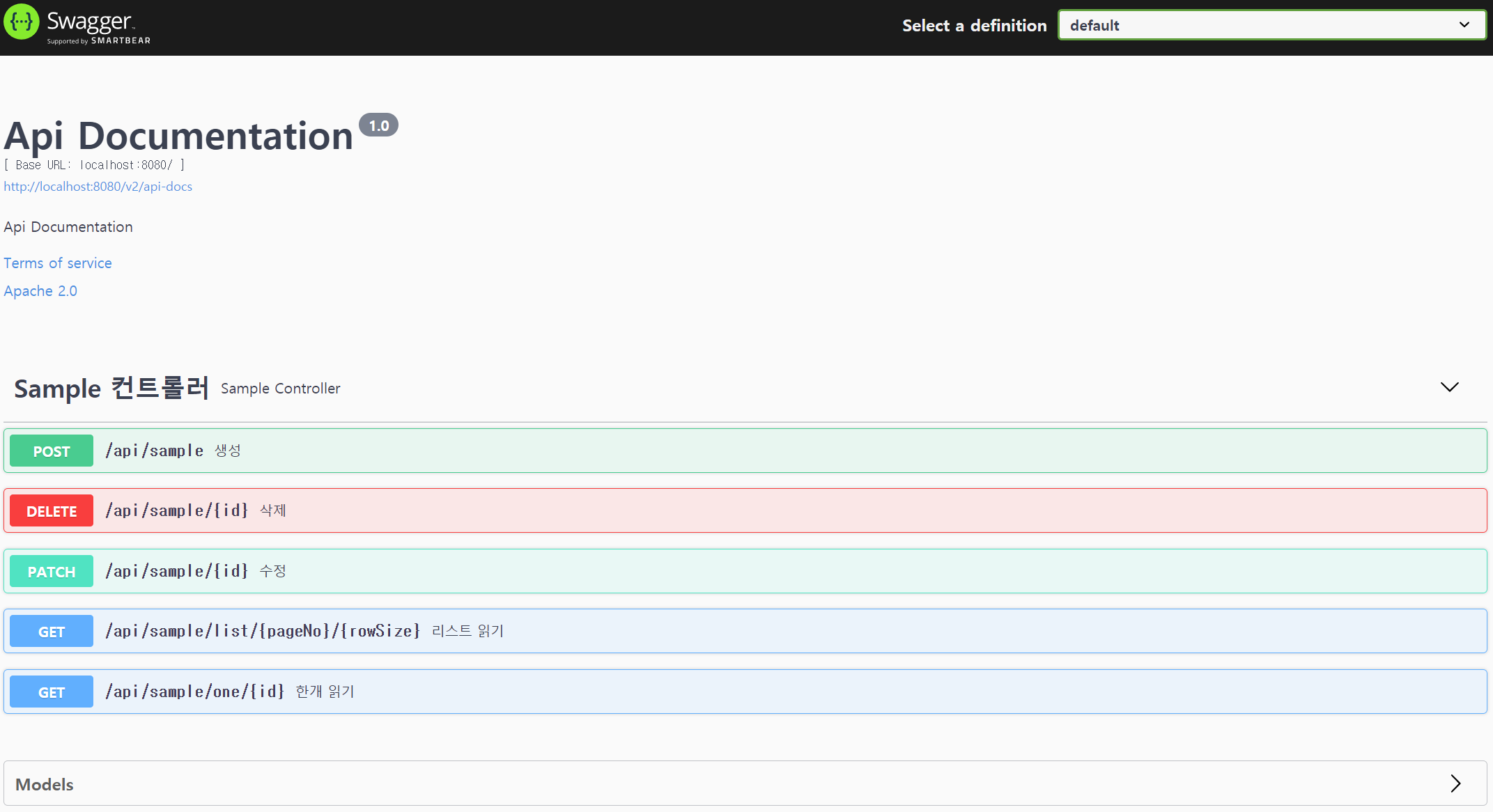Open the list endpoint with pageNo parameter
The width and height of the screenshot is (1493, 812).
(x=488, y=631)
